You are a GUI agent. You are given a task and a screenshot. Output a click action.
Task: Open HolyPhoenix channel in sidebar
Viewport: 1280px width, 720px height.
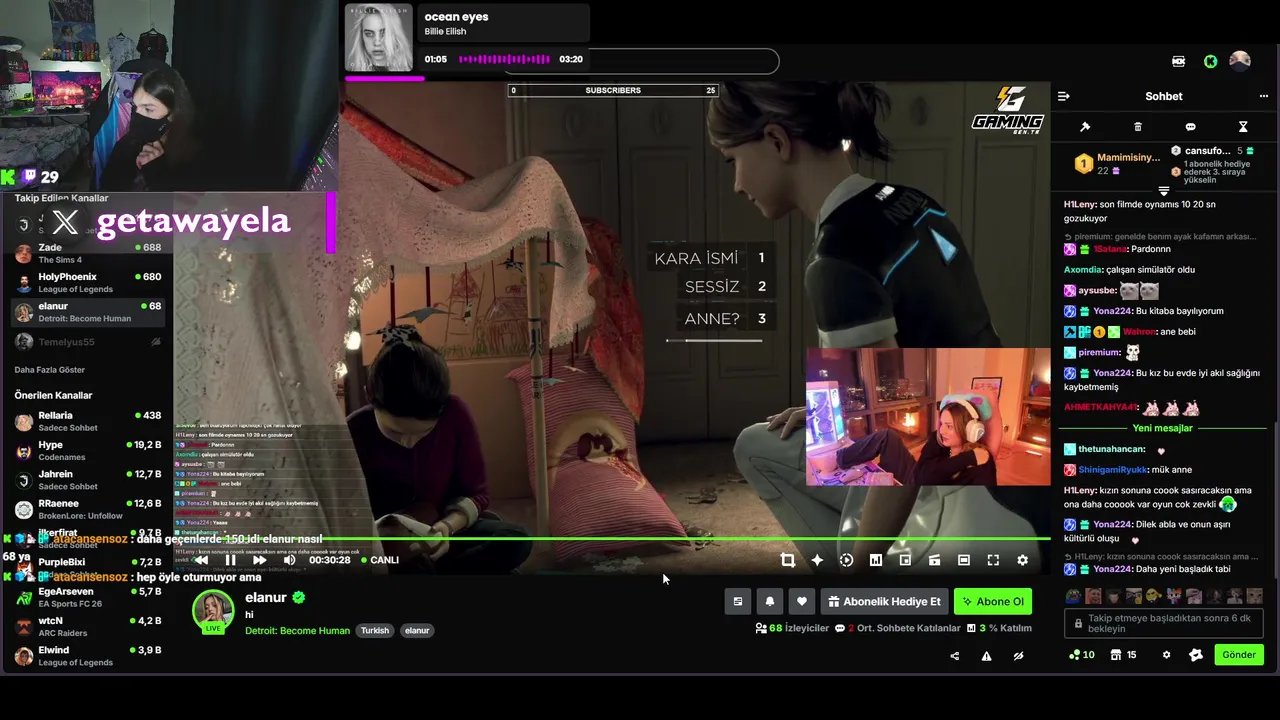[x=88, y=283]
